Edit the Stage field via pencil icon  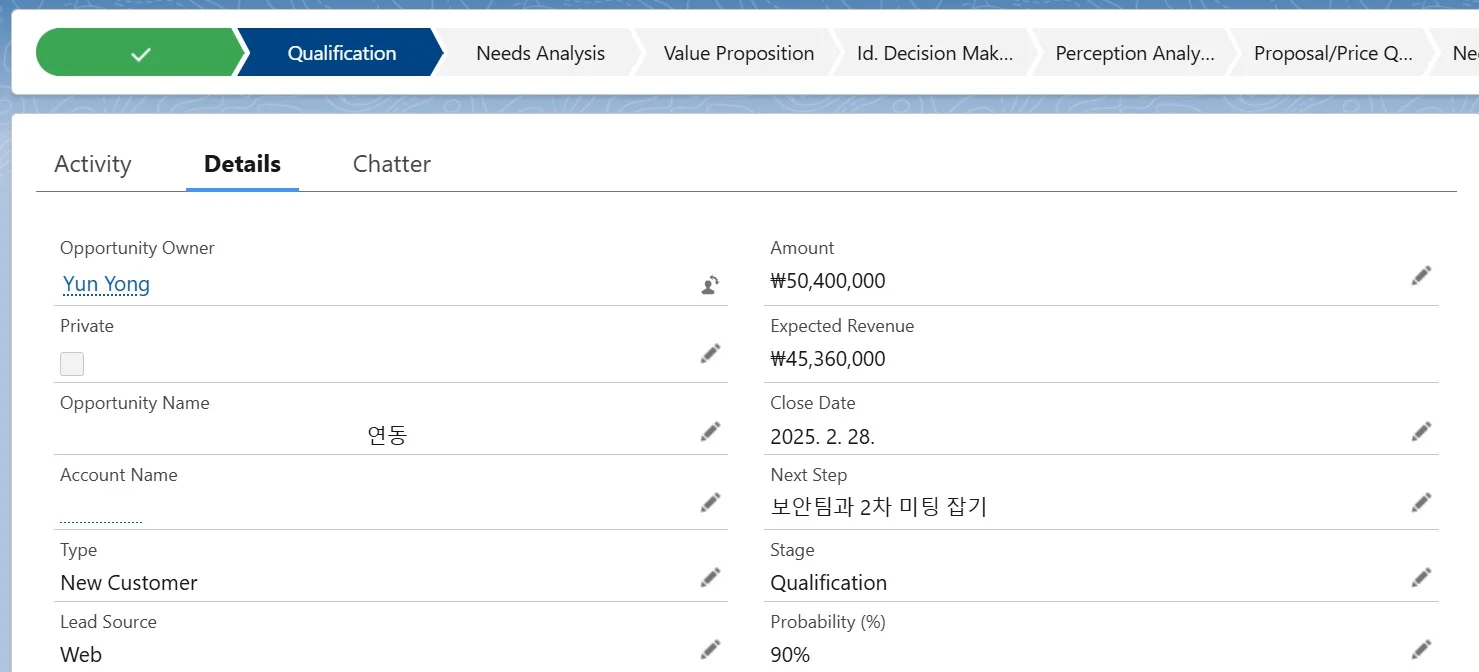click(1421, 577)
